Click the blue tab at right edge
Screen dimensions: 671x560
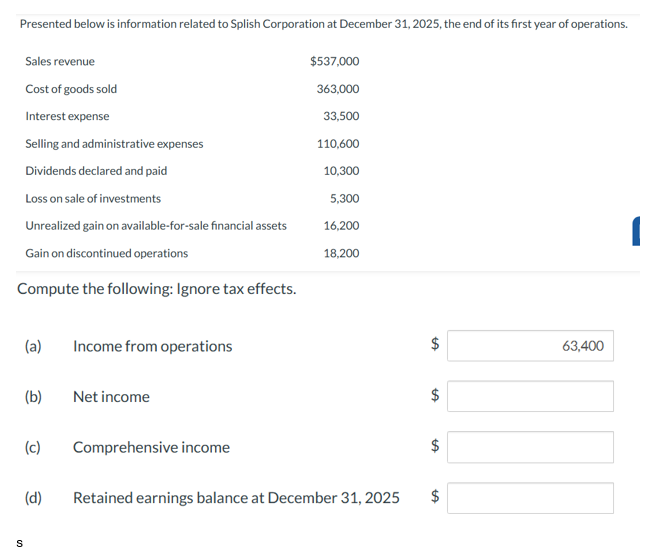click(x=636, y=231)
